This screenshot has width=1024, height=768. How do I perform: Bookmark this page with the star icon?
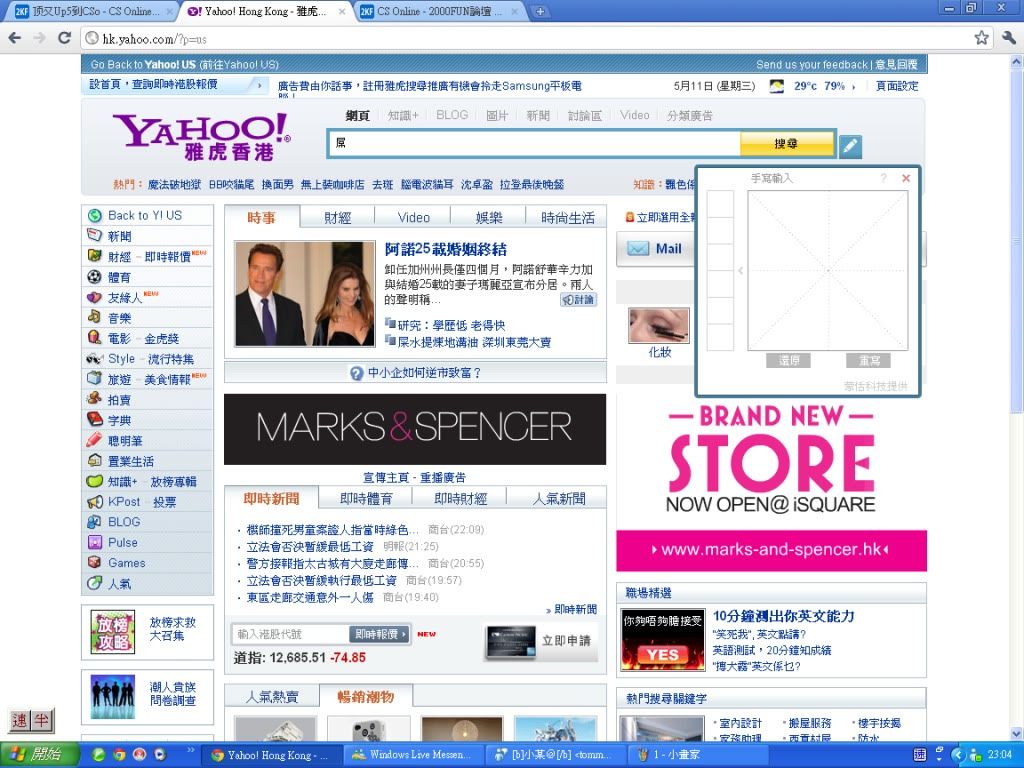pyautogui.click(x=981, y=38)
